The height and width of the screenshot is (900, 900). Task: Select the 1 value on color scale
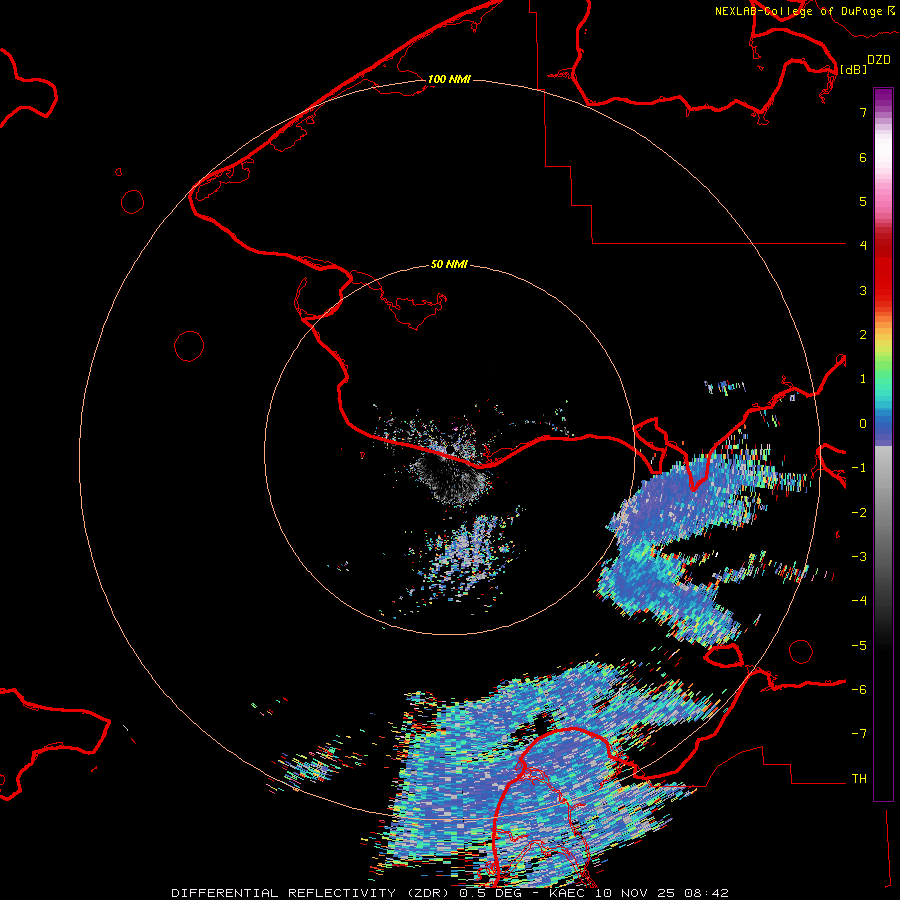(863, 379)
